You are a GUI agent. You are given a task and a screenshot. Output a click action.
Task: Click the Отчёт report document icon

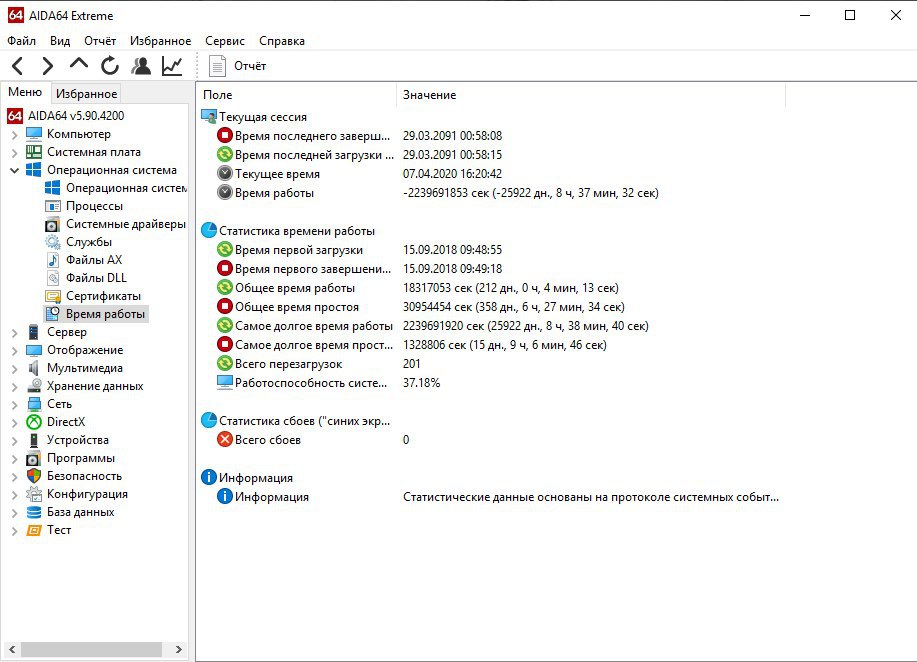[x=218, y=66]
